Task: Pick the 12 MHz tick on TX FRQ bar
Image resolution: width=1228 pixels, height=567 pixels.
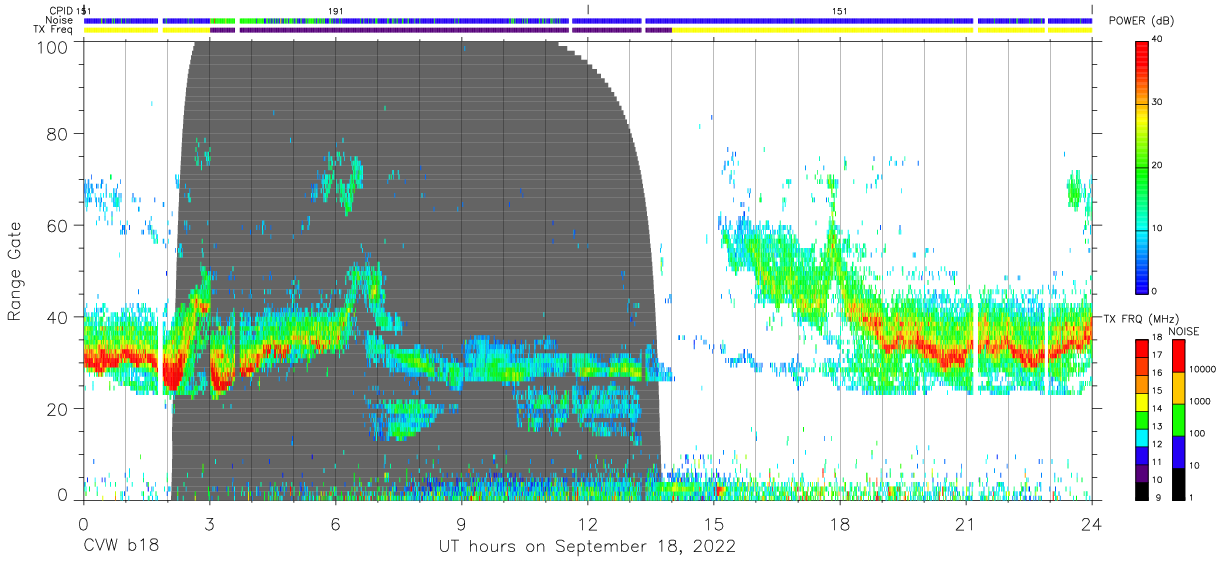Action: coord(1158,444)
